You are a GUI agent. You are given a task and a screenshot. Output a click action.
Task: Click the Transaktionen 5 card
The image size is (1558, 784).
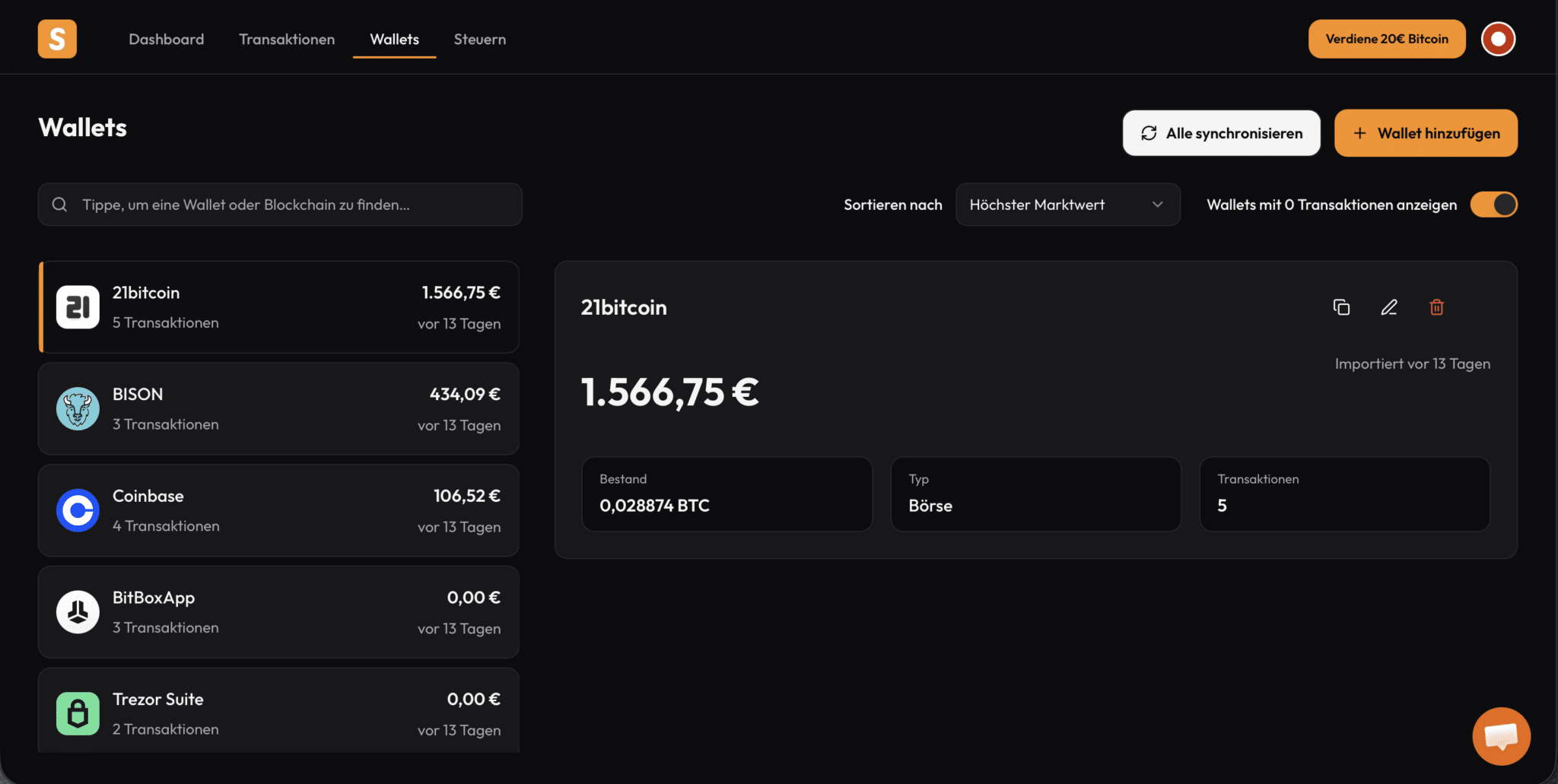tap(1344, 494)
